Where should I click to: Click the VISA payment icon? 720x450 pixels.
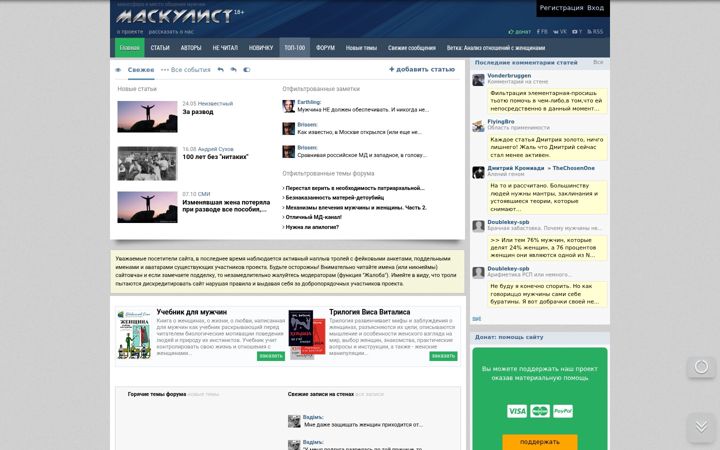(x=517, y=411)
